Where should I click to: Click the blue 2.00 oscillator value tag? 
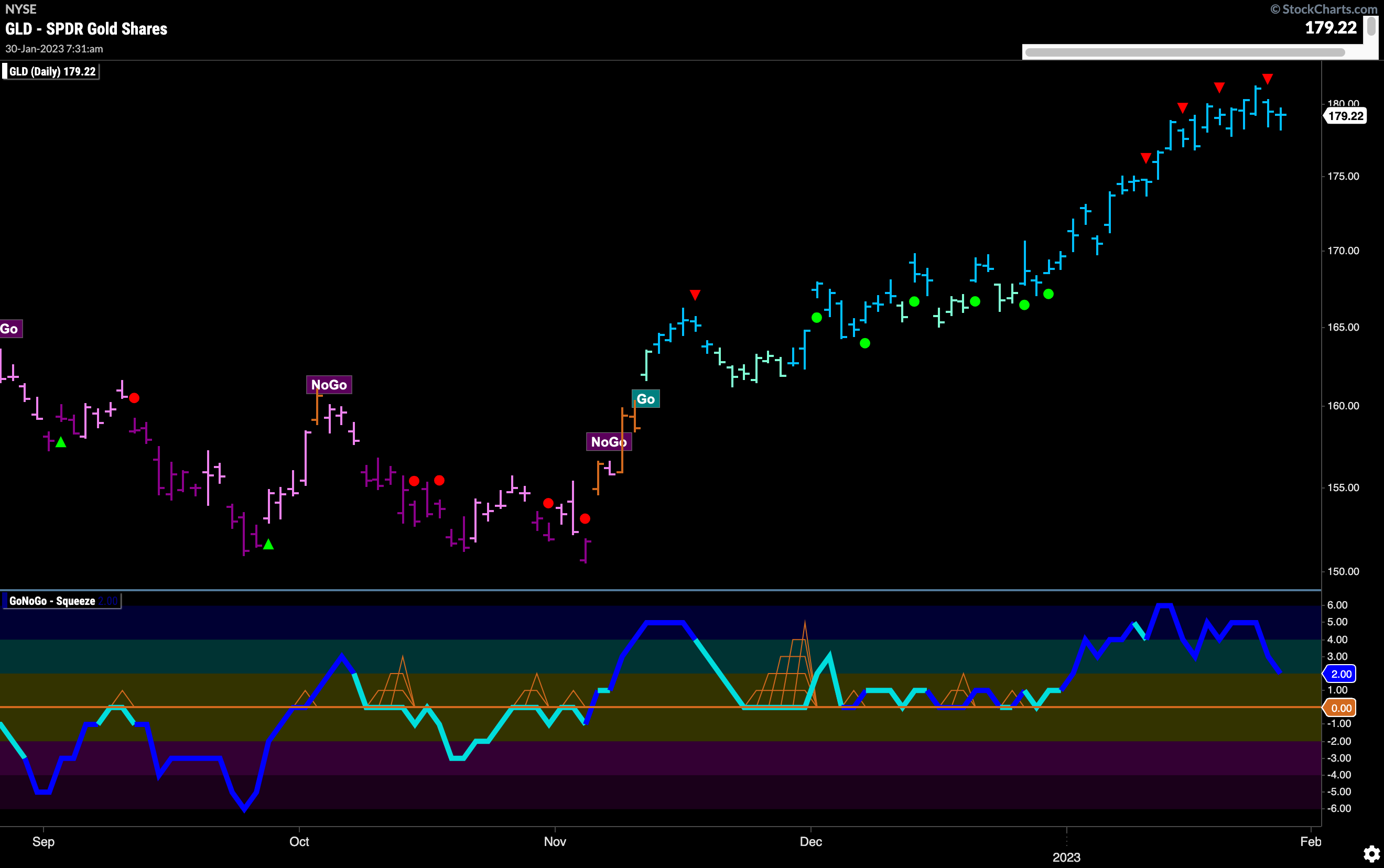[x=1340, y=674]
